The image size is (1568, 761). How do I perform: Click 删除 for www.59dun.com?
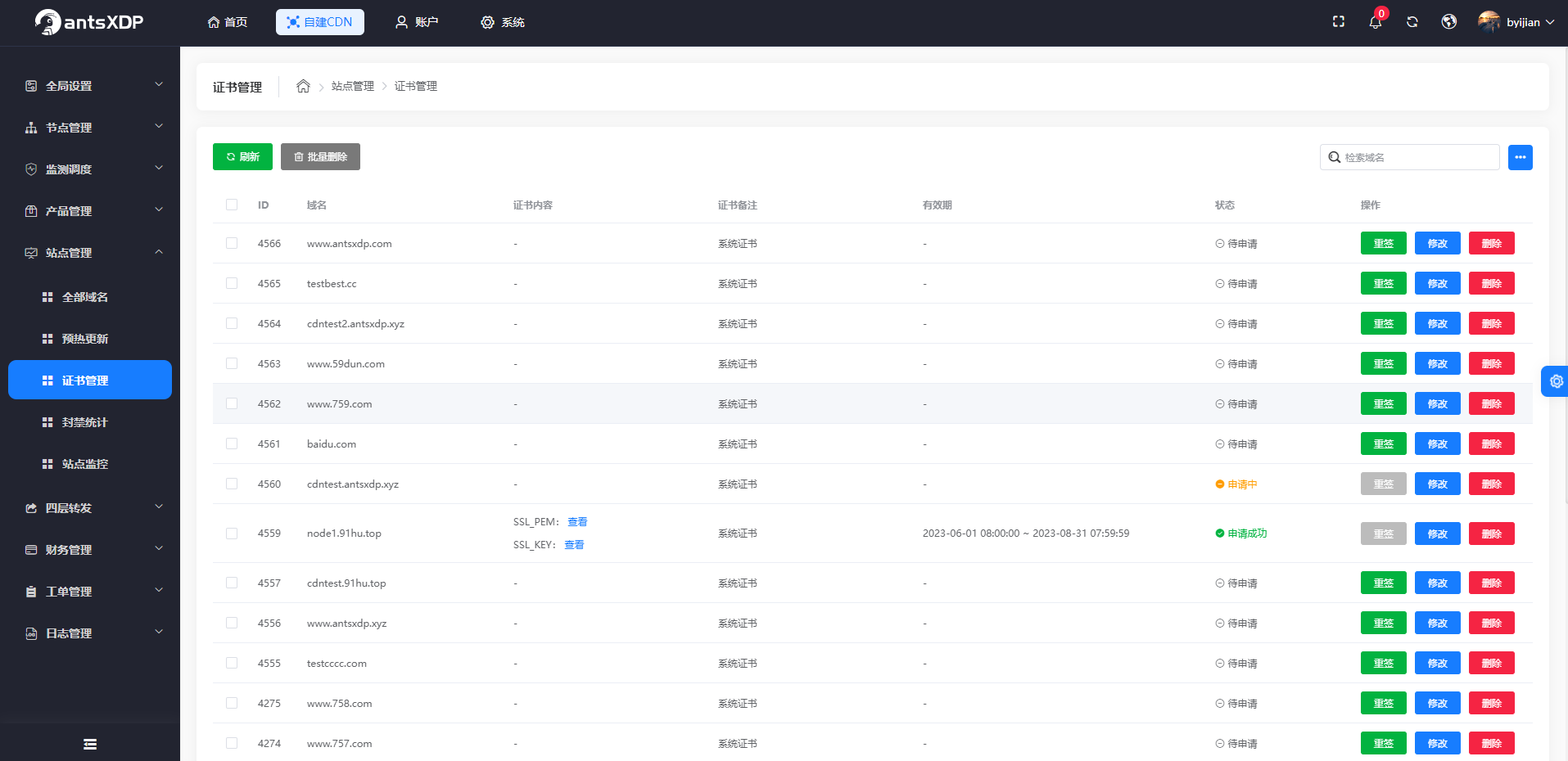tap(1492, 363)
